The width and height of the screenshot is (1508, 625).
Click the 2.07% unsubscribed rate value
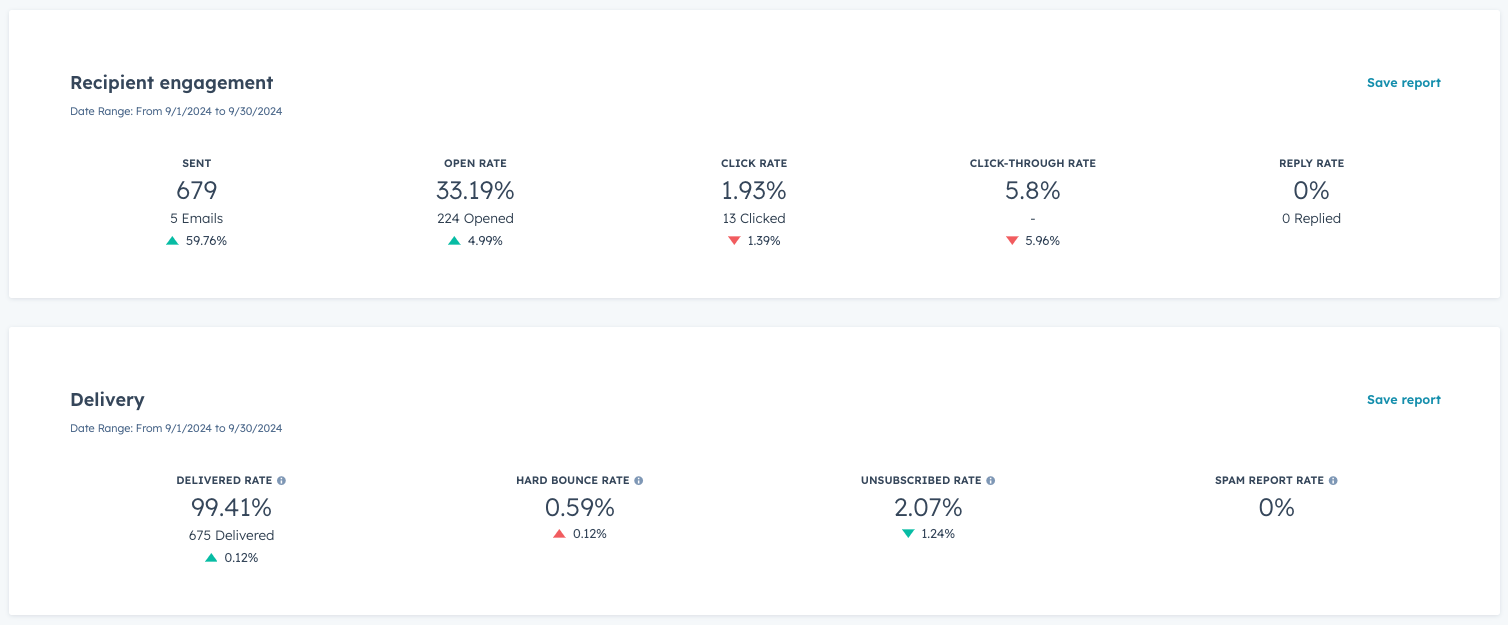tap(928, 508)
